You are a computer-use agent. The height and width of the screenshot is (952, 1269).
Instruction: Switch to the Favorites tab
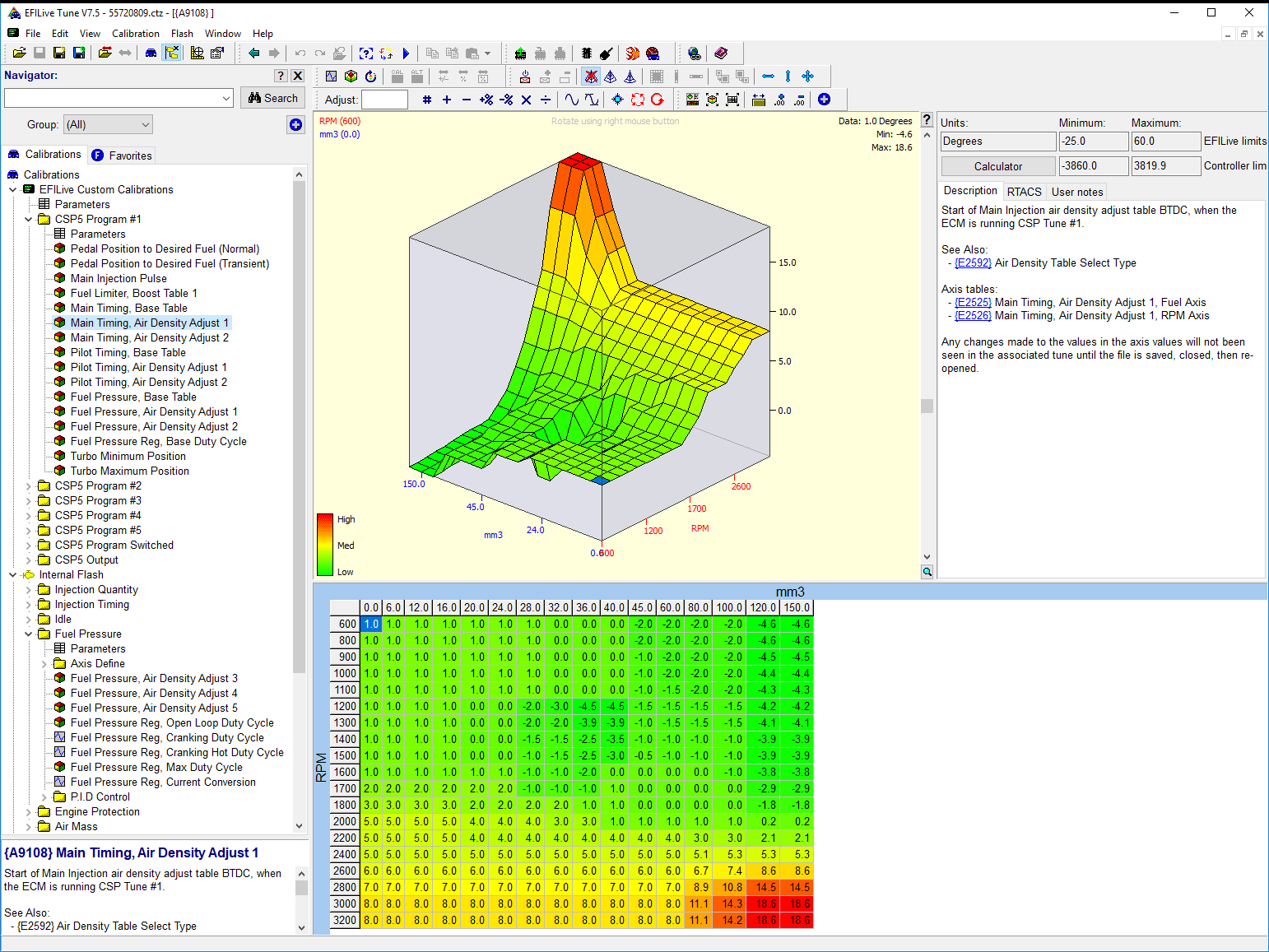(x=122, y=156)
